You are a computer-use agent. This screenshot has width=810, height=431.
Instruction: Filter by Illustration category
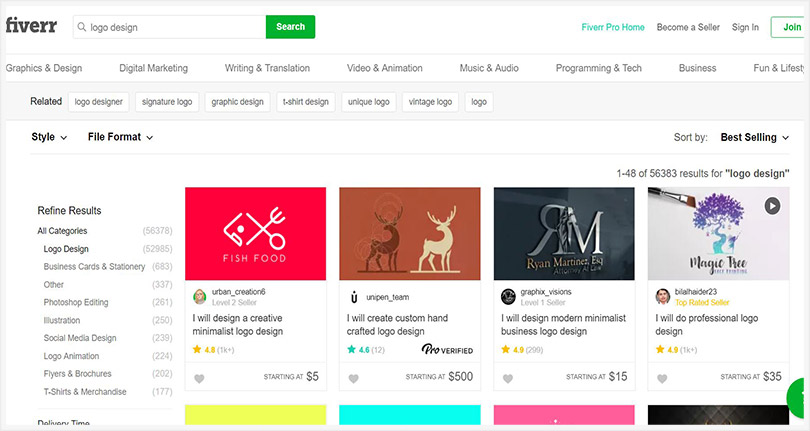tap(61, 320)
